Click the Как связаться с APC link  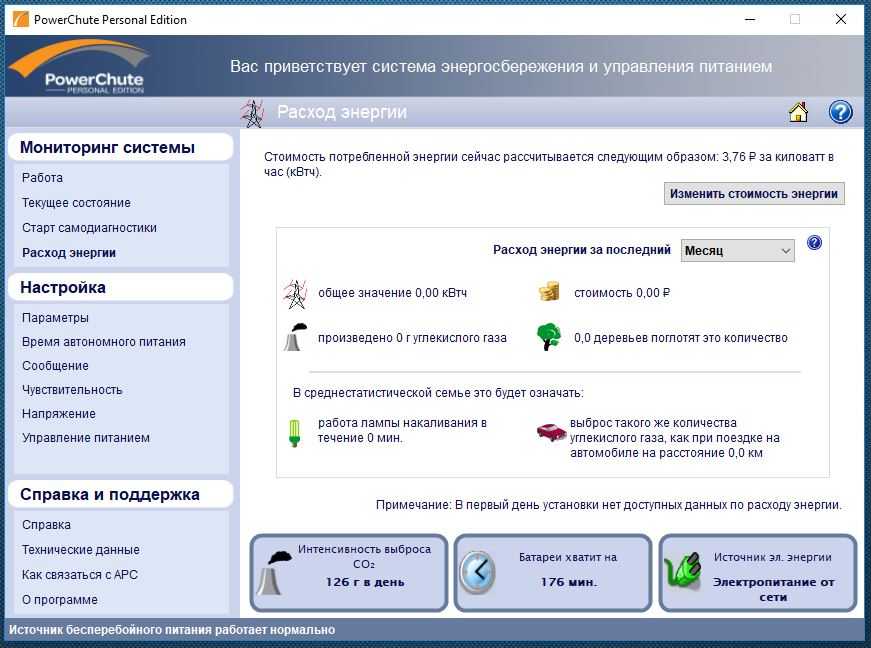coord(81,575)
